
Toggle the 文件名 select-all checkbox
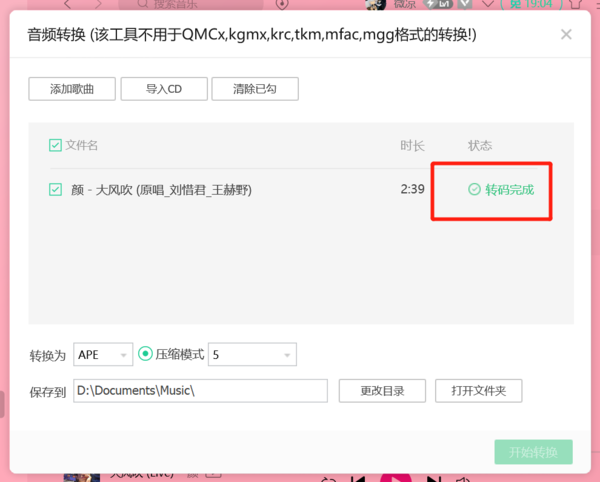click(x=55, y=145)
